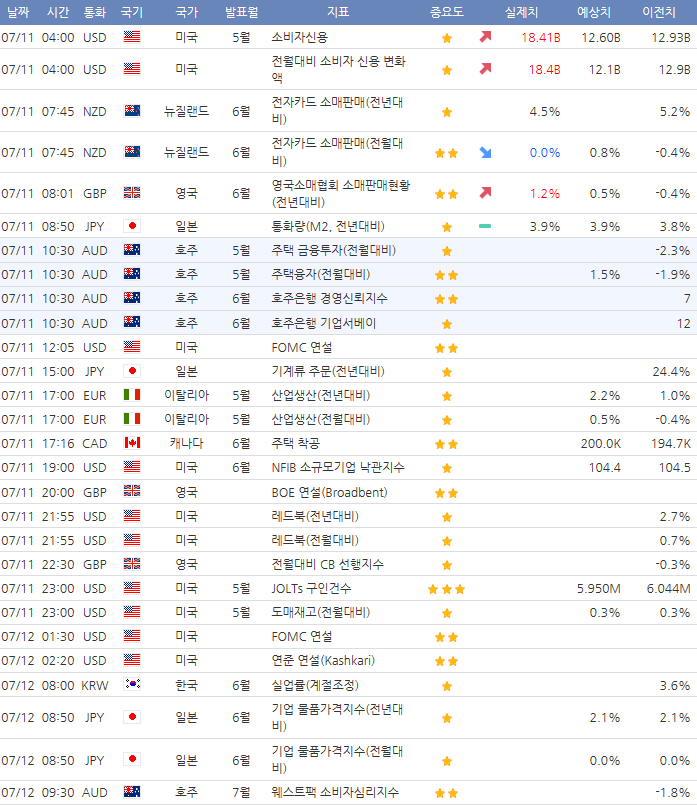The image size is (697, 808).
Task: Click the forecast value 104.4
Action: [x=605, y=468]
